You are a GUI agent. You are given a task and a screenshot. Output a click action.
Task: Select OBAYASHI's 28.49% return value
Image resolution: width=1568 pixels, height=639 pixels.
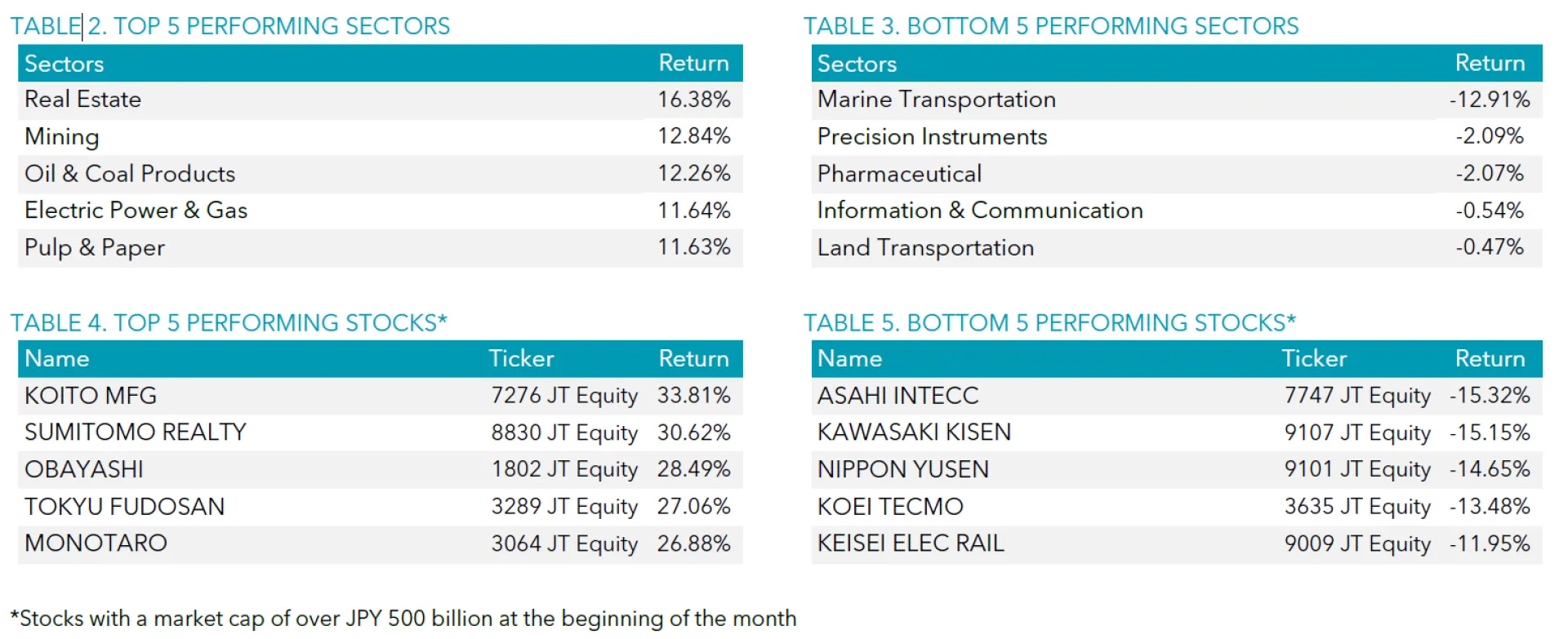click(x=694, y=469)
